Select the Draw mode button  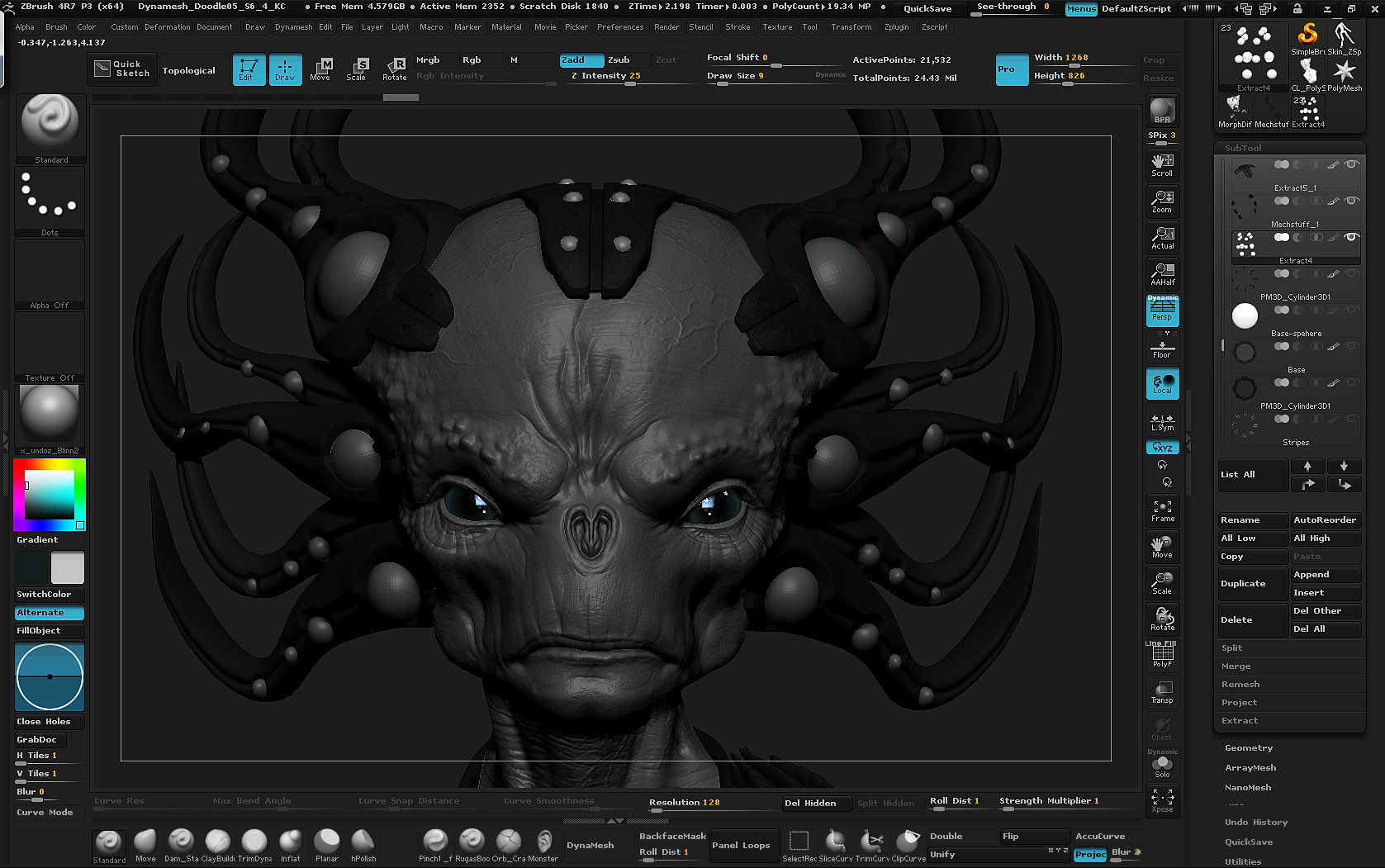click(285, 69)
